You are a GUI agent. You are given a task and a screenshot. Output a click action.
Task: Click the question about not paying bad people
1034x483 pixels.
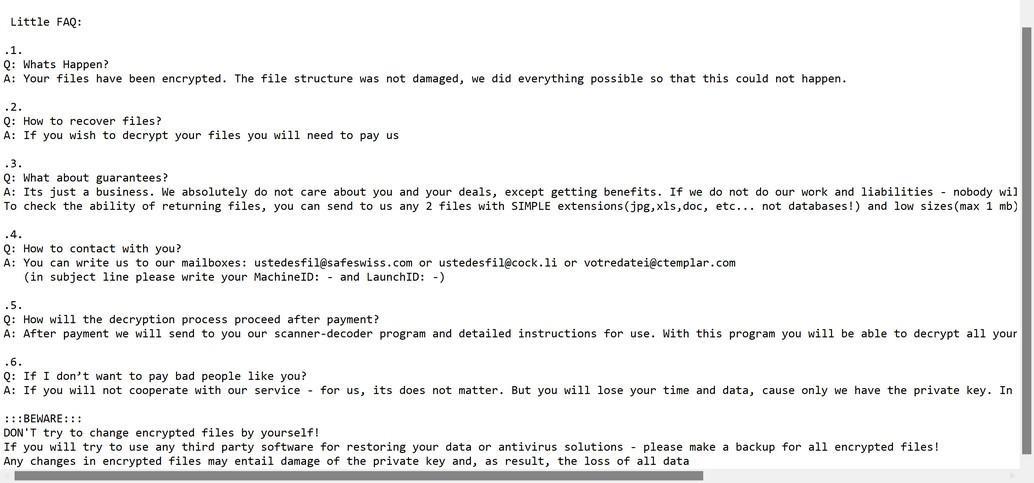[x=155, y=376]
